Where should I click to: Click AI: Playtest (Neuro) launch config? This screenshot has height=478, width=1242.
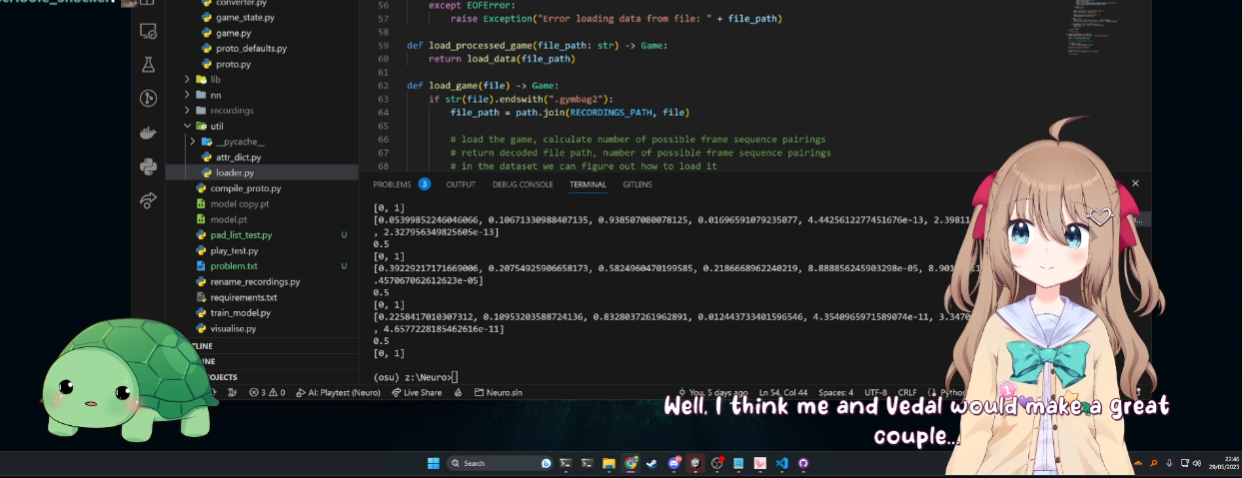coord(337,393)
